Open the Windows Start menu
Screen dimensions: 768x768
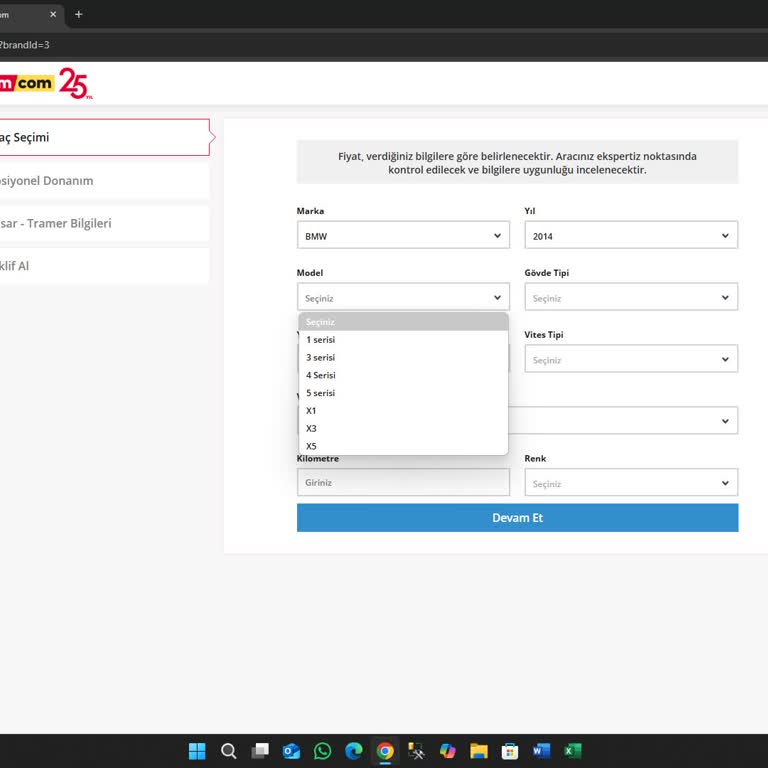click(197, 751)
